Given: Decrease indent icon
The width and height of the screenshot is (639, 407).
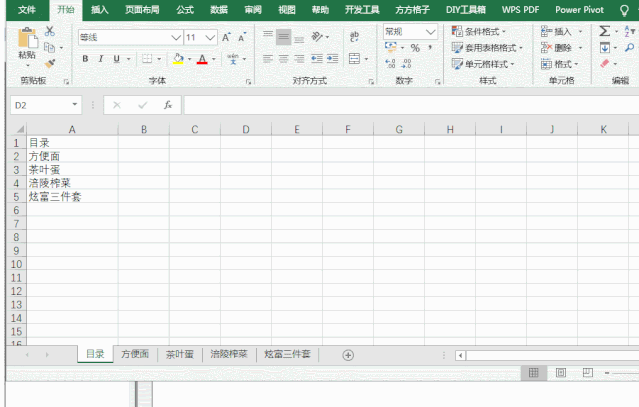Looking at the screenshot, I should 317,59.
